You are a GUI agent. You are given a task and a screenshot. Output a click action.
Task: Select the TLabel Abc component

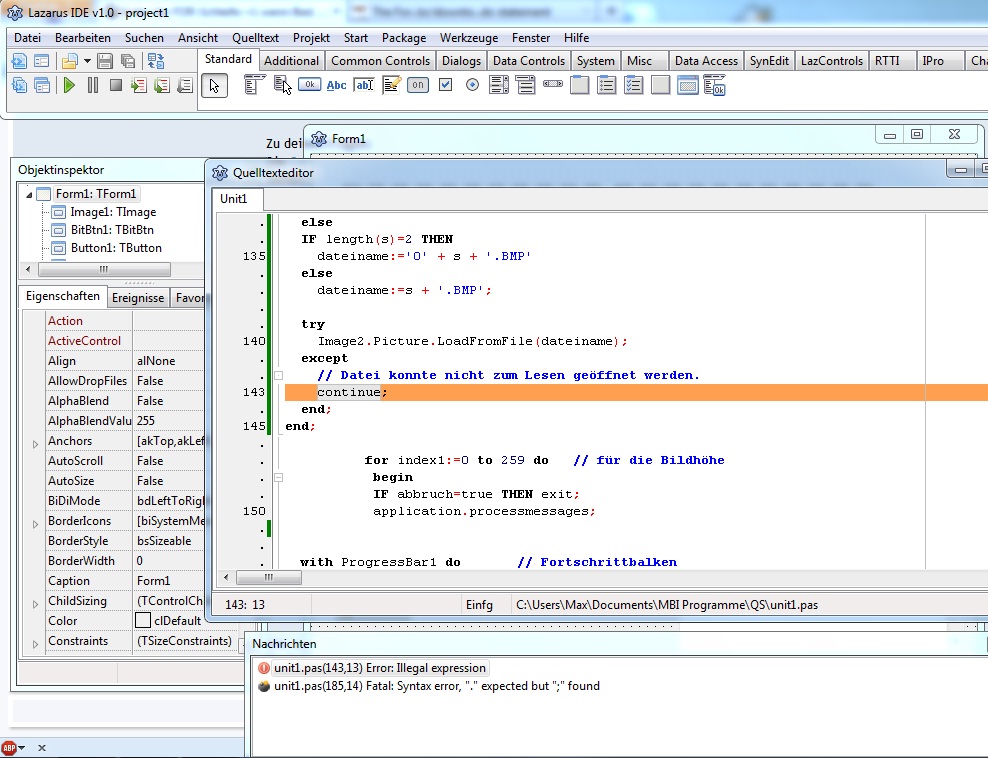coord(337,85)
